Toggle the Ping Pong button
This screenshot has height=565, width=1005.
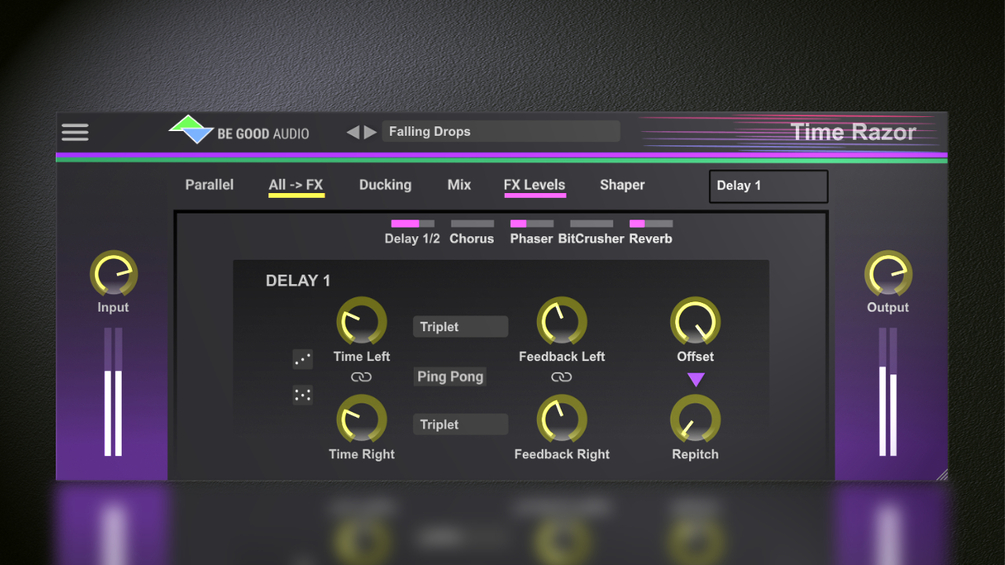[x=450, y=377]
